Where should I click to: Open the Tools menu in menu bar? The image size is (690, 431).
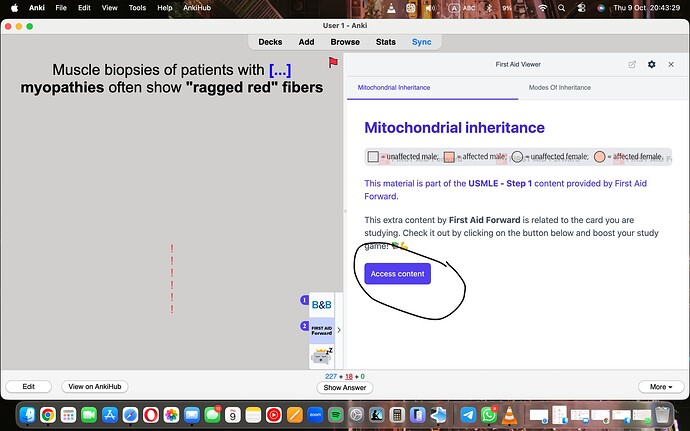click(x=137, y=7)
